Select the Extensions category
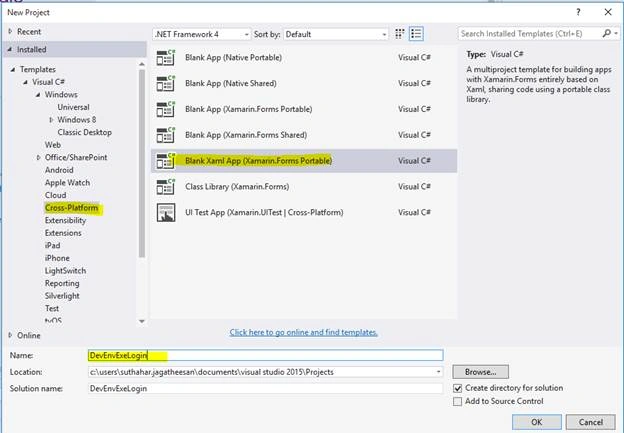 pos(63,233)
